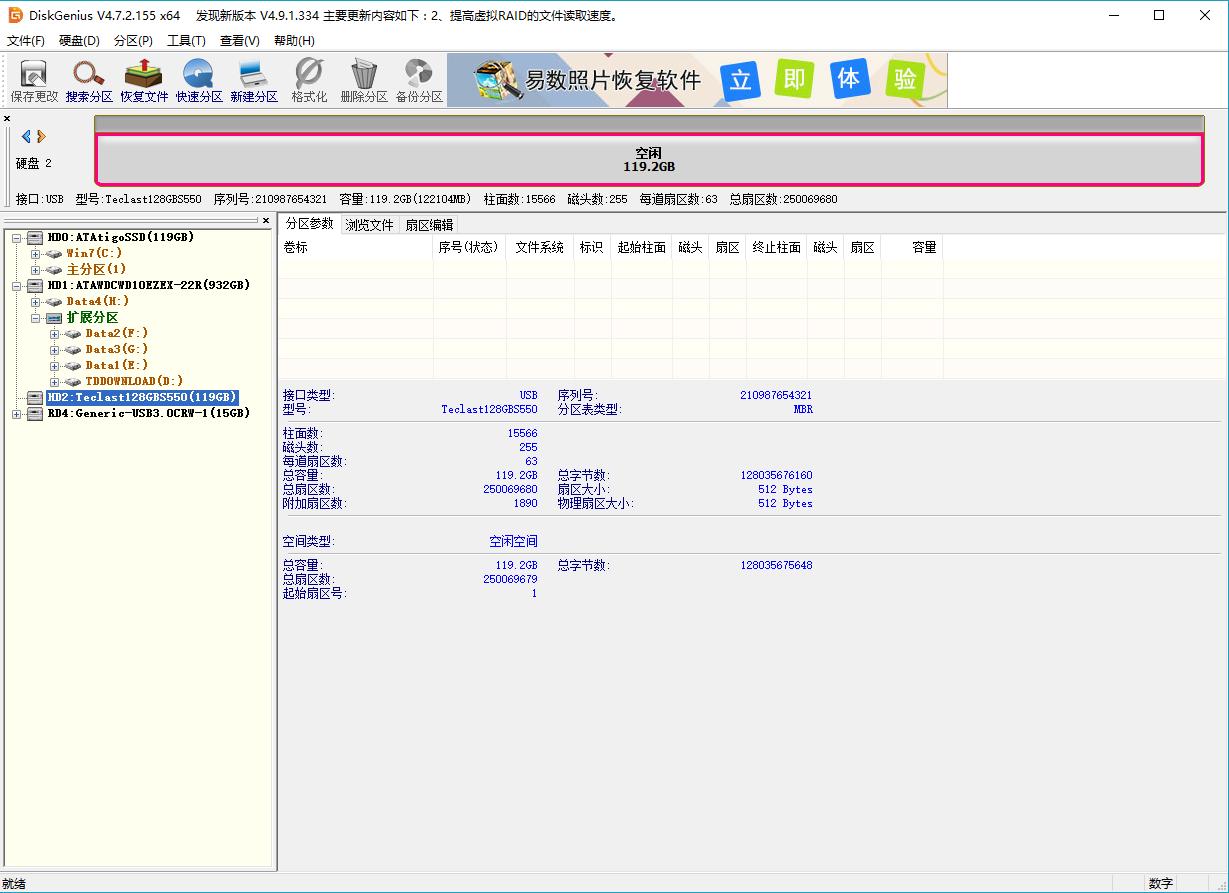
Task: Expand the Win7(C:) tree node
Action: [x=34, y=253]
